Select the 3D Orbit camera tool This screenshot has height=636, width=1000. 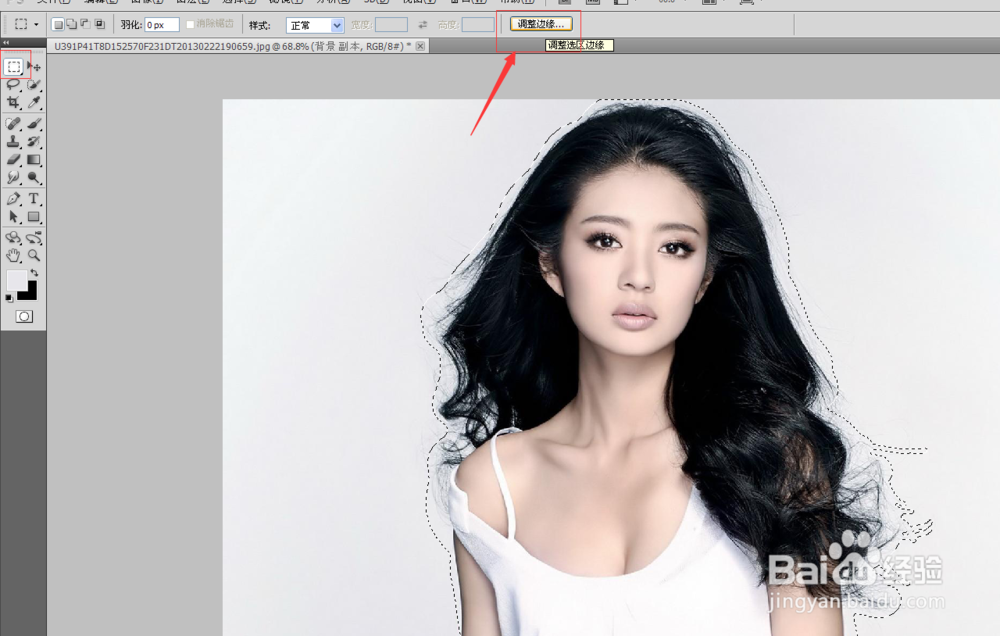coord(34,238)
